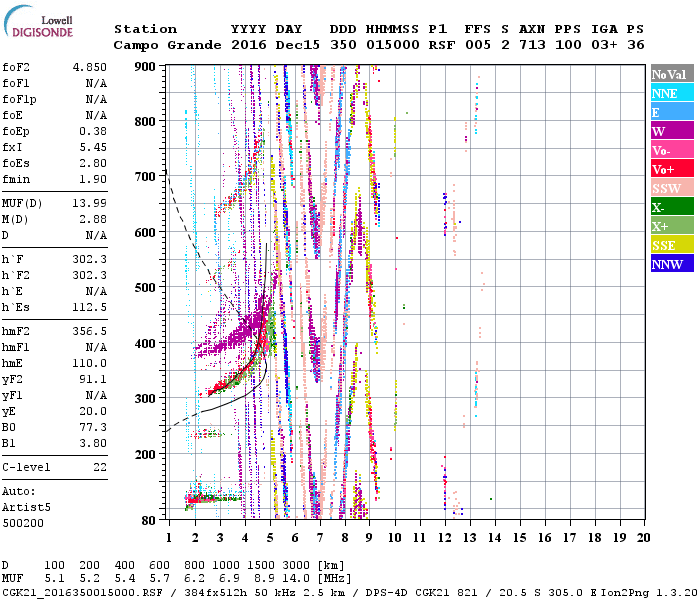Click the foF2 value 4.850
Viewport: 700px width, 600px height.
pos(90,67)
